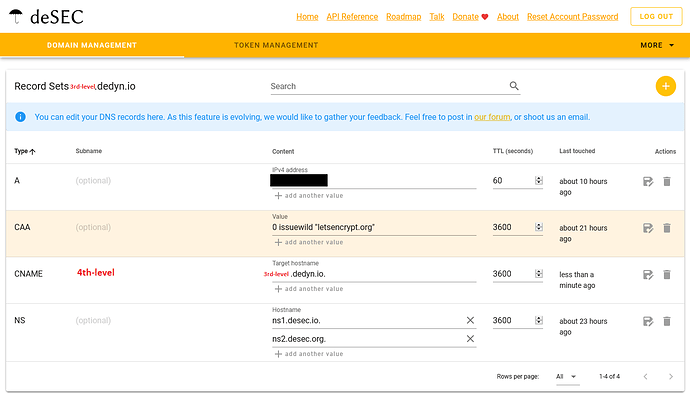Open the Home link
Image resolution: width=690 pixels, height=394 pixels.
[307, 17]
